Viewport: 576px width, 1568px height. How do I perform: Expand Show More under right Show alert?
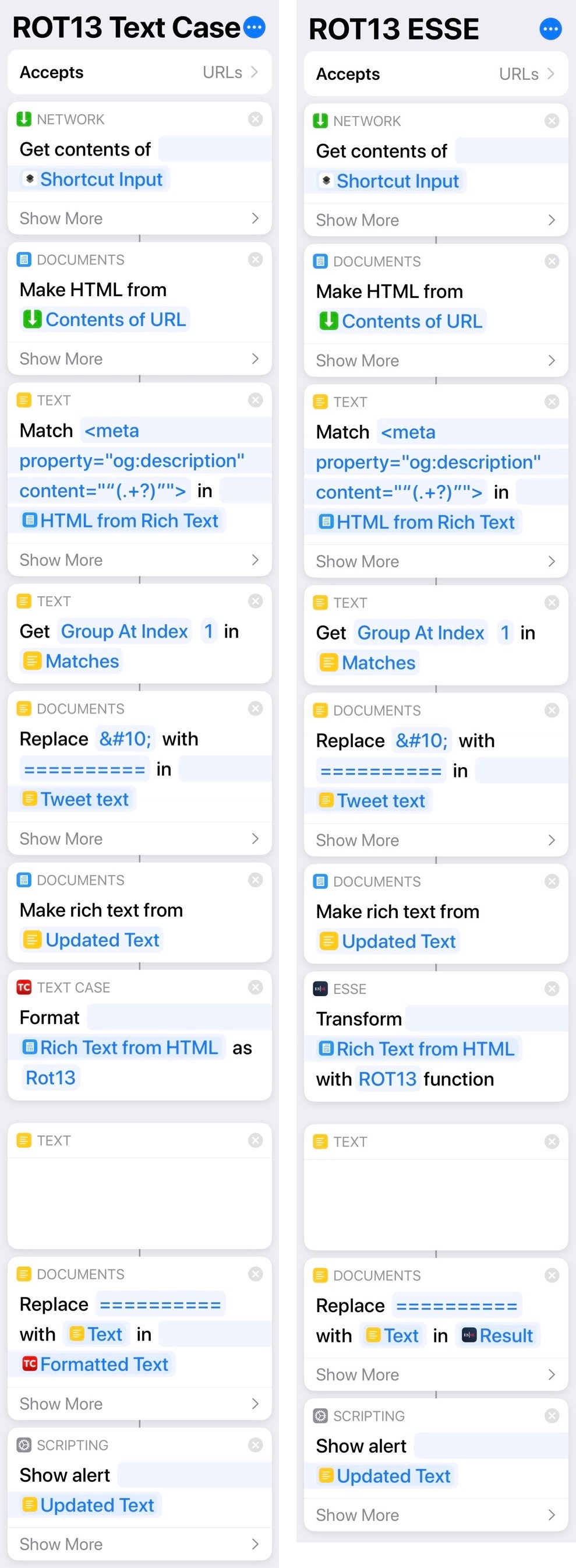point(436,1514)
